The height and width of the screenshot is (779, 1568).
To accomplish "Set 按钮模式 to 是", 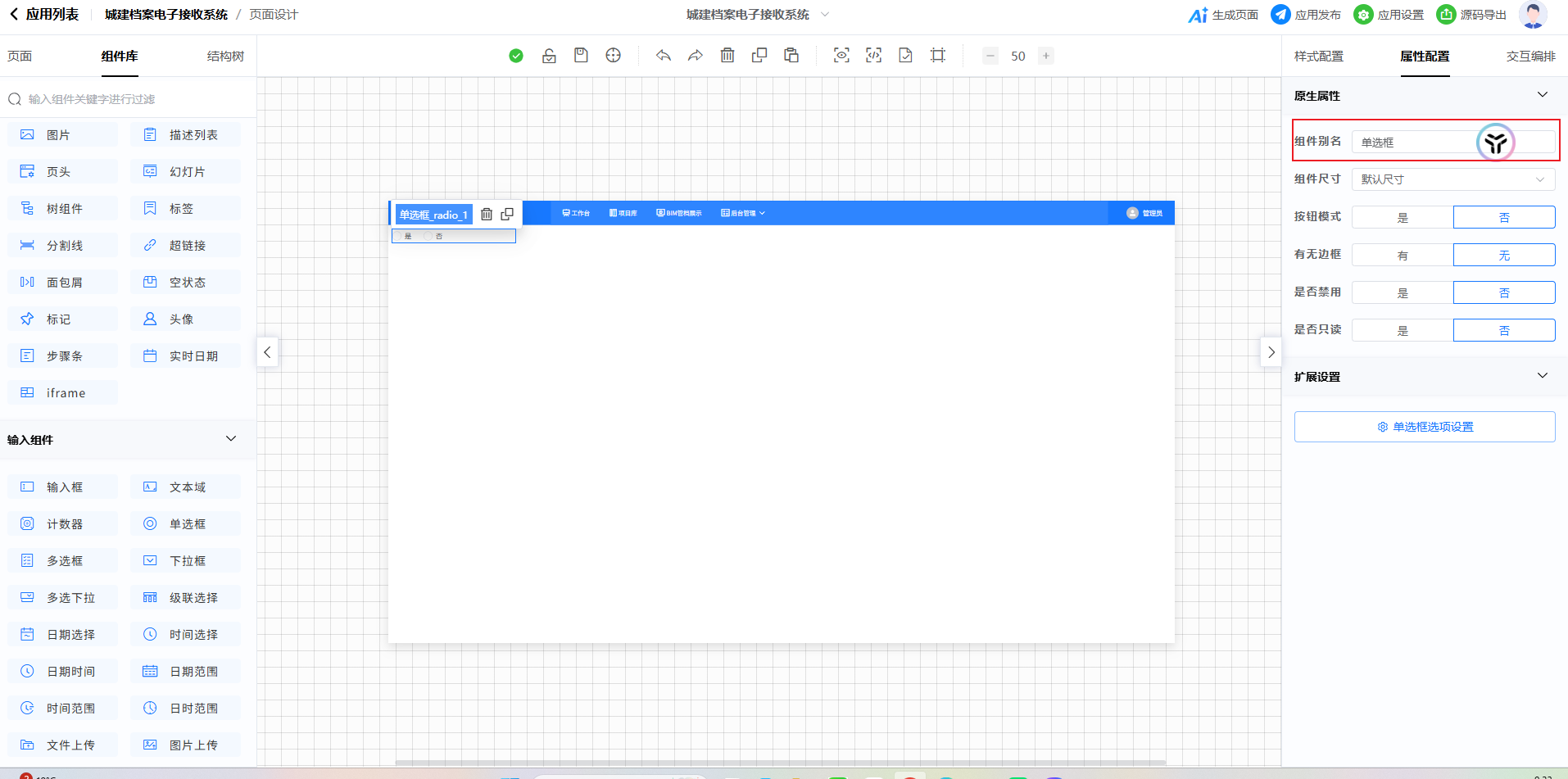I will 1403,218.
